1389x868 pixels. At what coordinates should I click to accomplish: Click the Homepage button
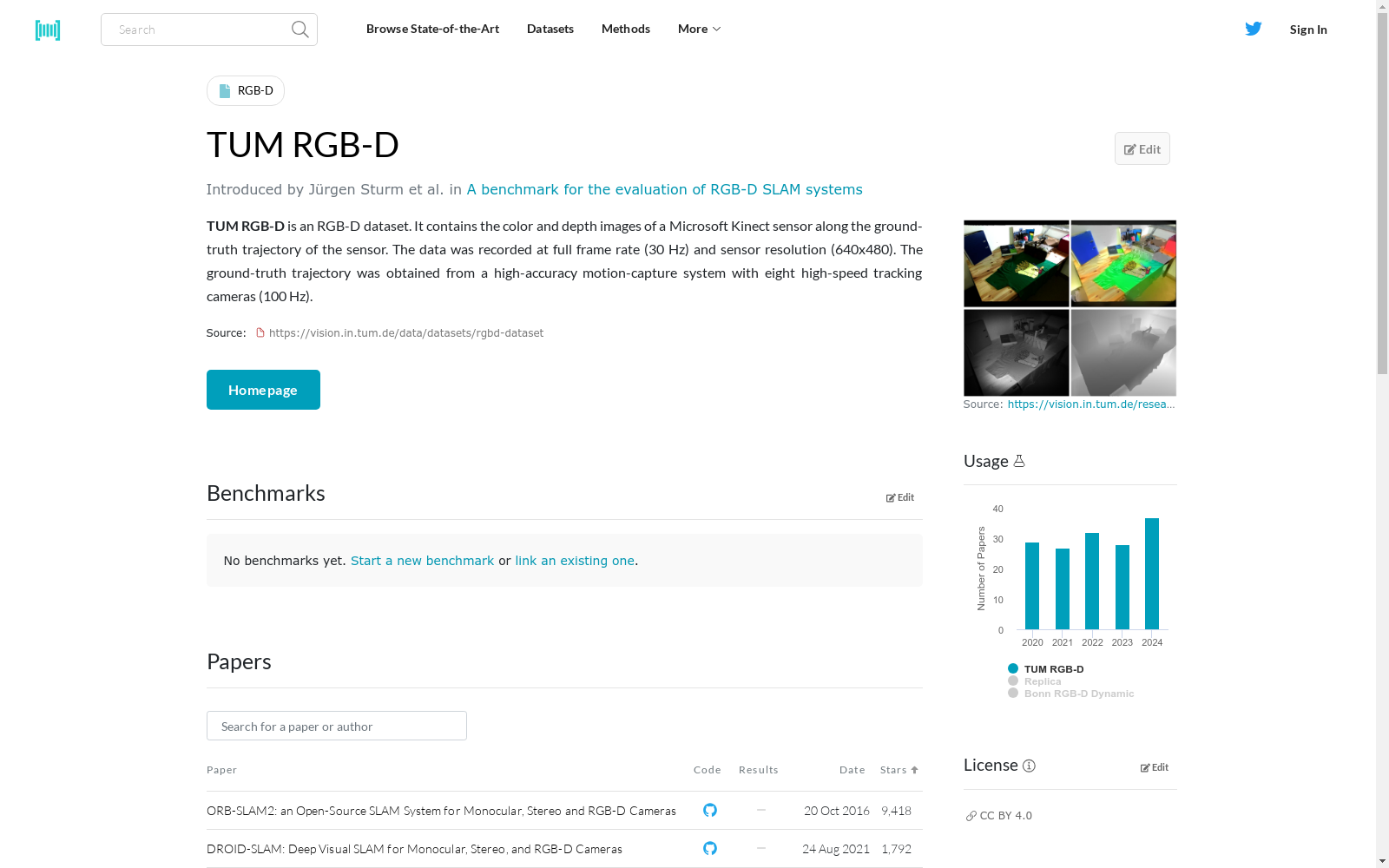point(262,389)
